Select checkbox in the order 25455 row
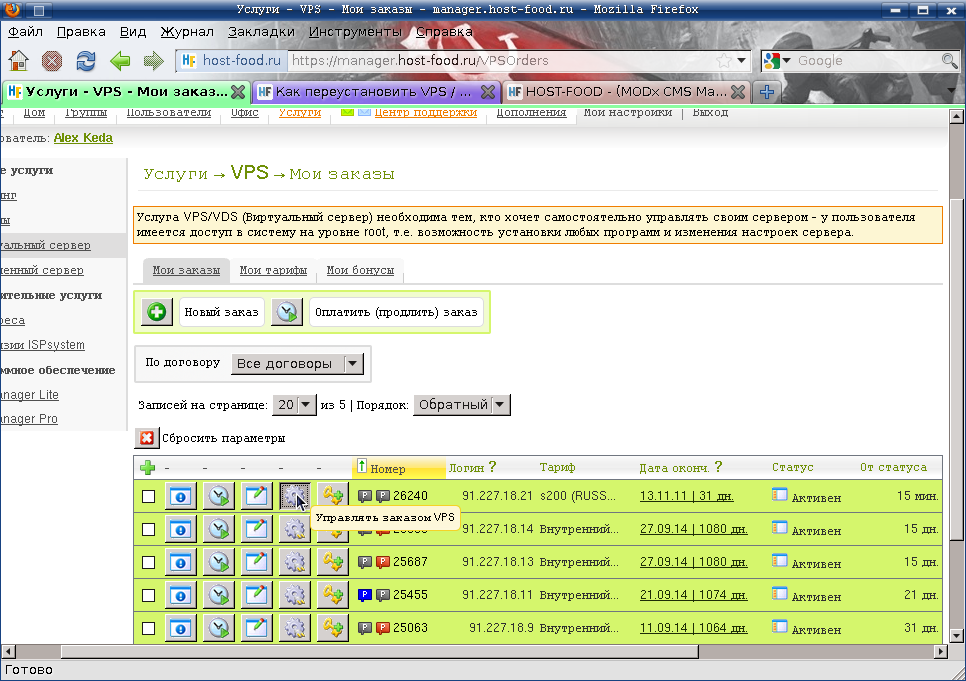Viewport: 966px width, 681px height. 148,595
